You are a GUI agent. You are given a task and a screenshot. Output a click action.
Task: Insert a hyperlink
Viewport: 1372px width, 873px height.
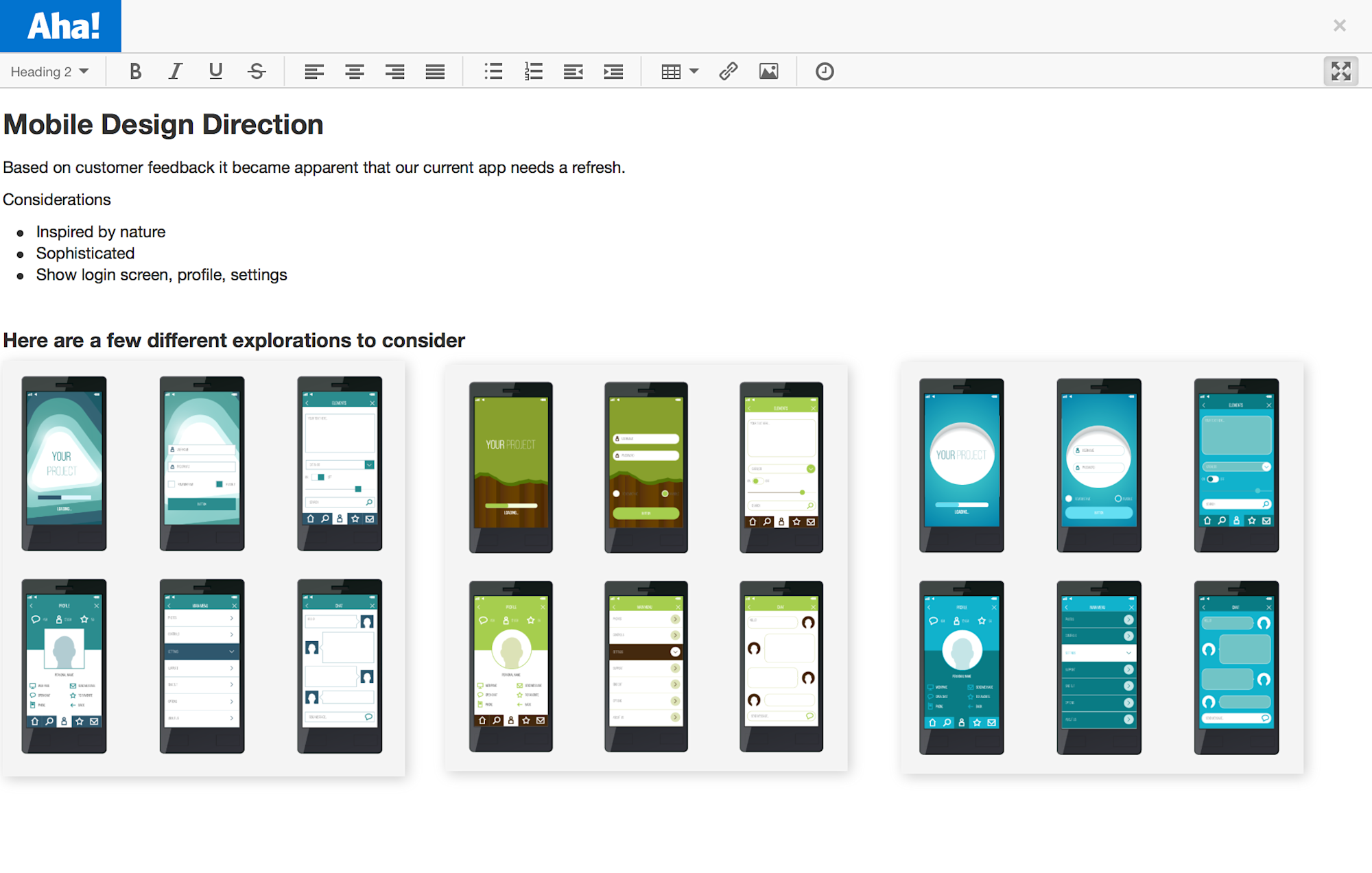tap(729, 71)
